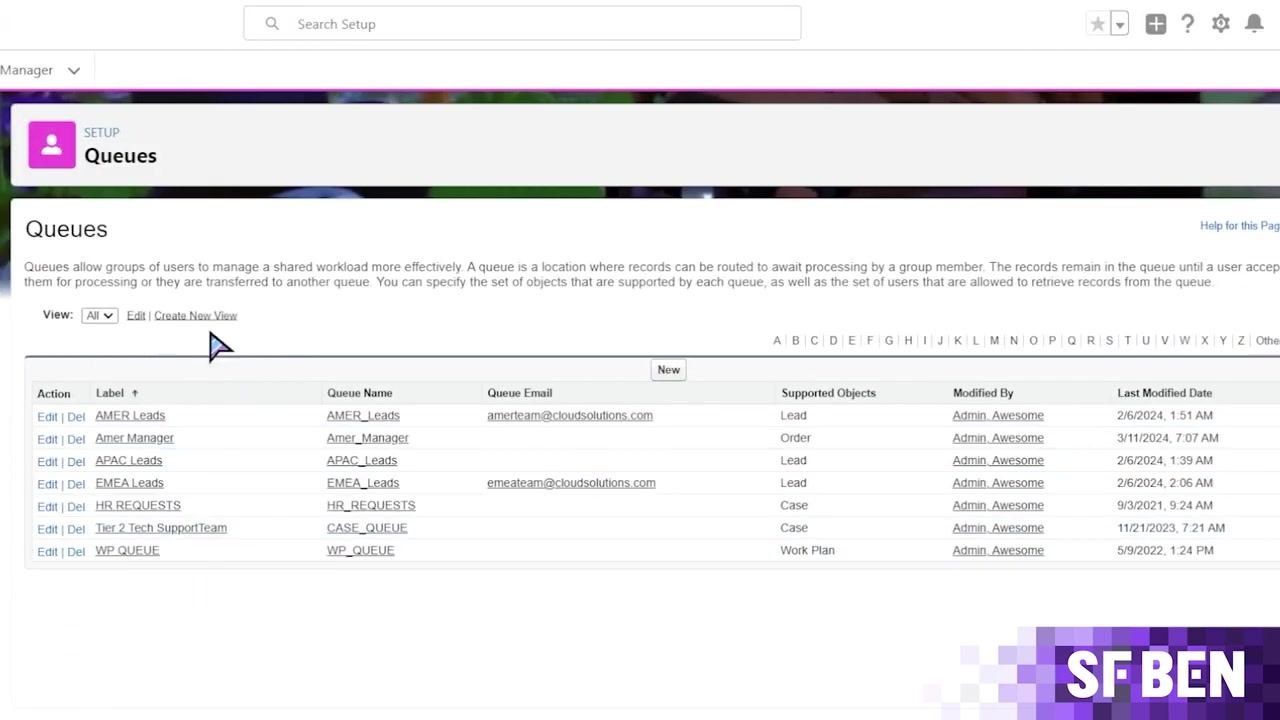Open the EMEA Leads queue label
The height and width of the screenshot is (720, 1280).
tap(129, 483)
